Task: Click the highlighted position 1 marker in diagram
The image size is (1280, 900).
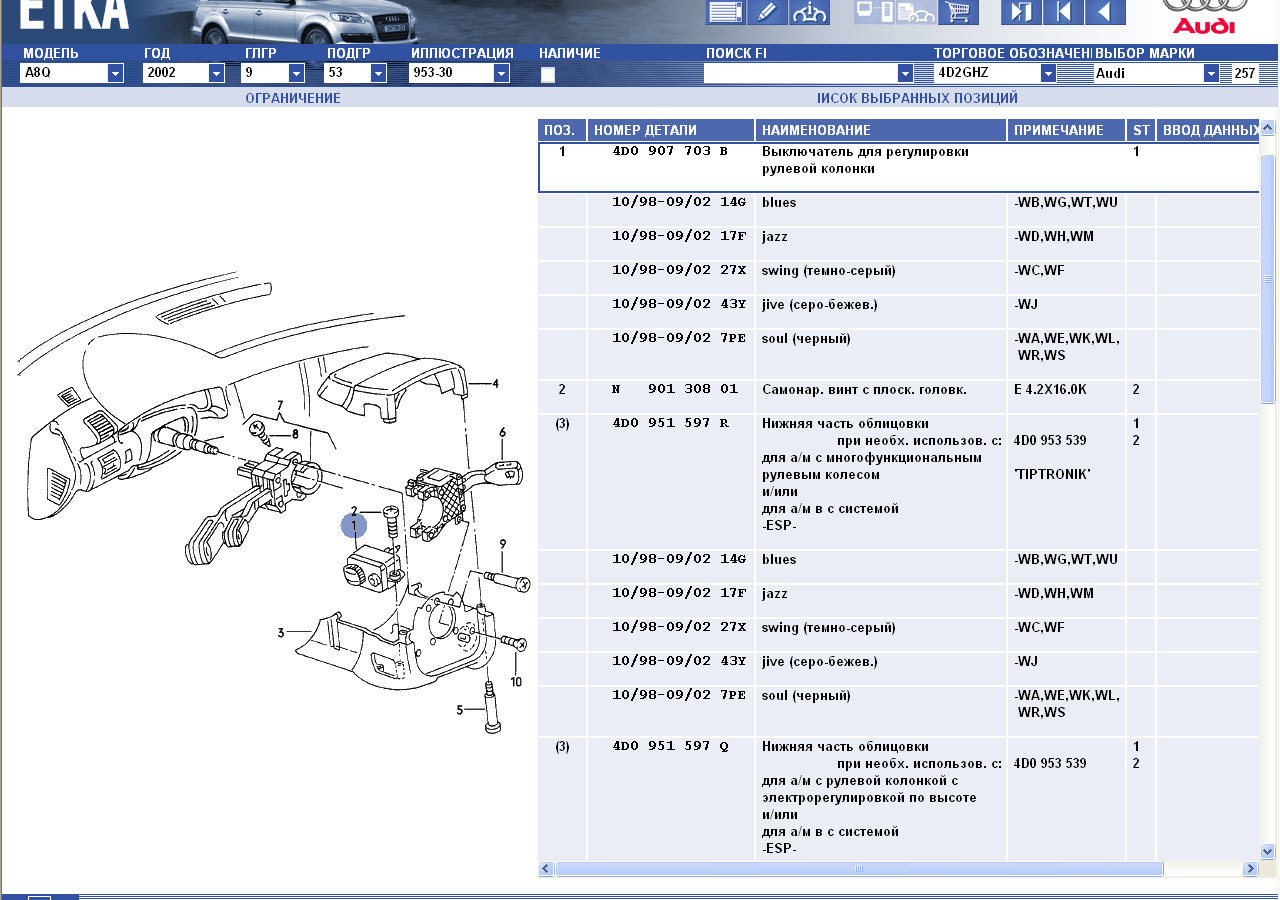Action: (x=353, y=525)
